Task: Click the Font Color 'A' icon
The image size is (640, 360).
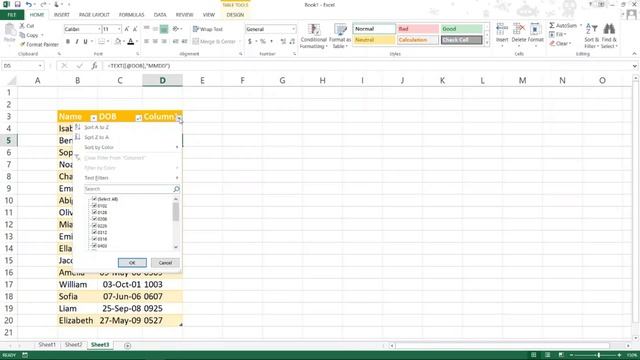Action: pos(131,42)
